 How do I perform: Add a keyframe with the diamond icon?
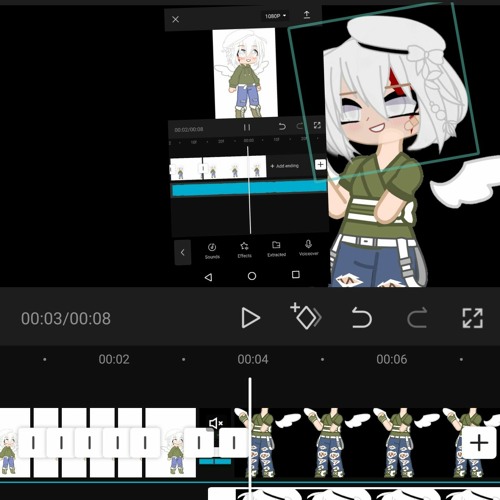point(305,316)
